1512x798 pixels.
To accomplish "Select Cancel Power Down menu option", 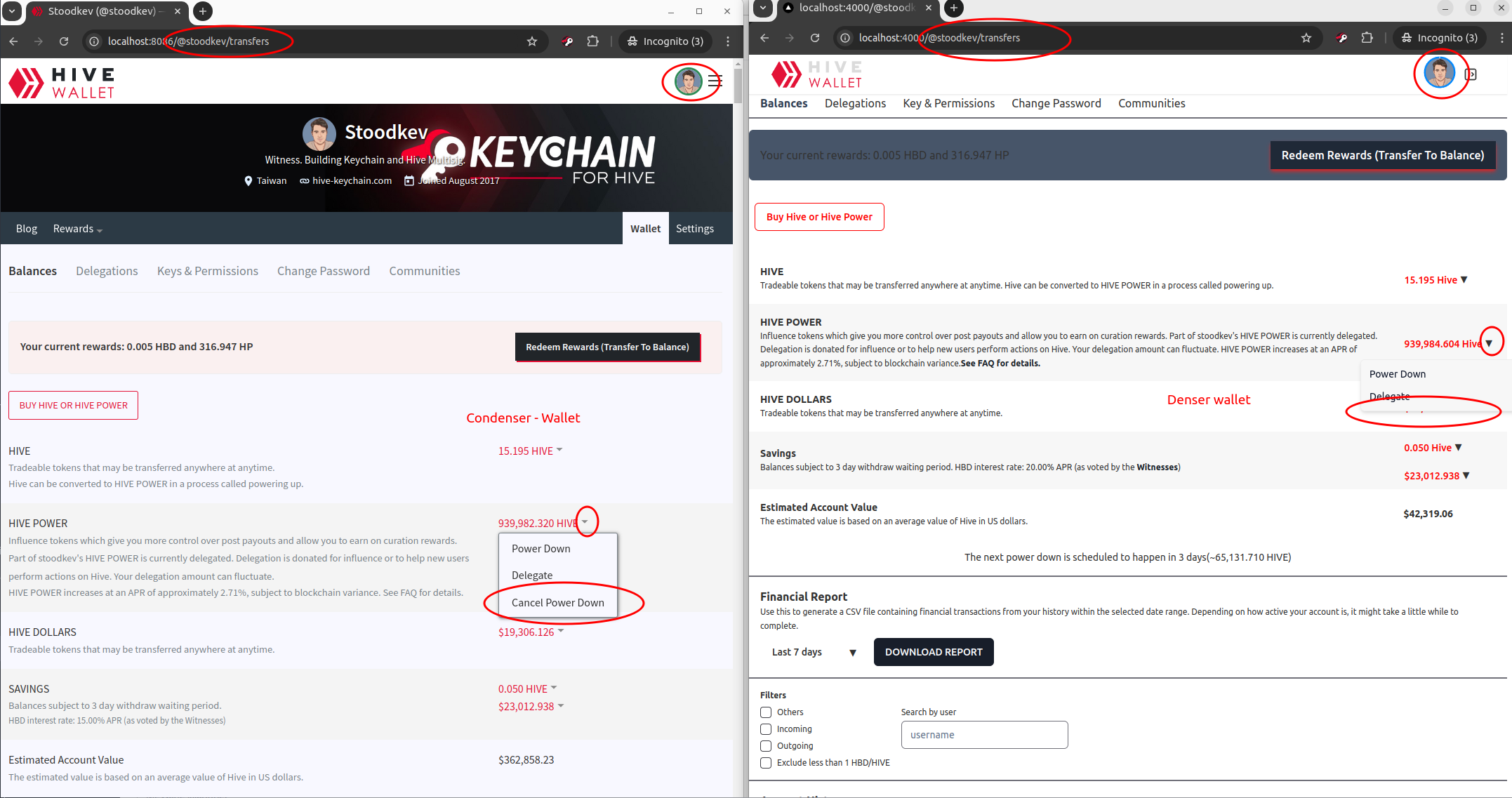I will click(557, 603).
